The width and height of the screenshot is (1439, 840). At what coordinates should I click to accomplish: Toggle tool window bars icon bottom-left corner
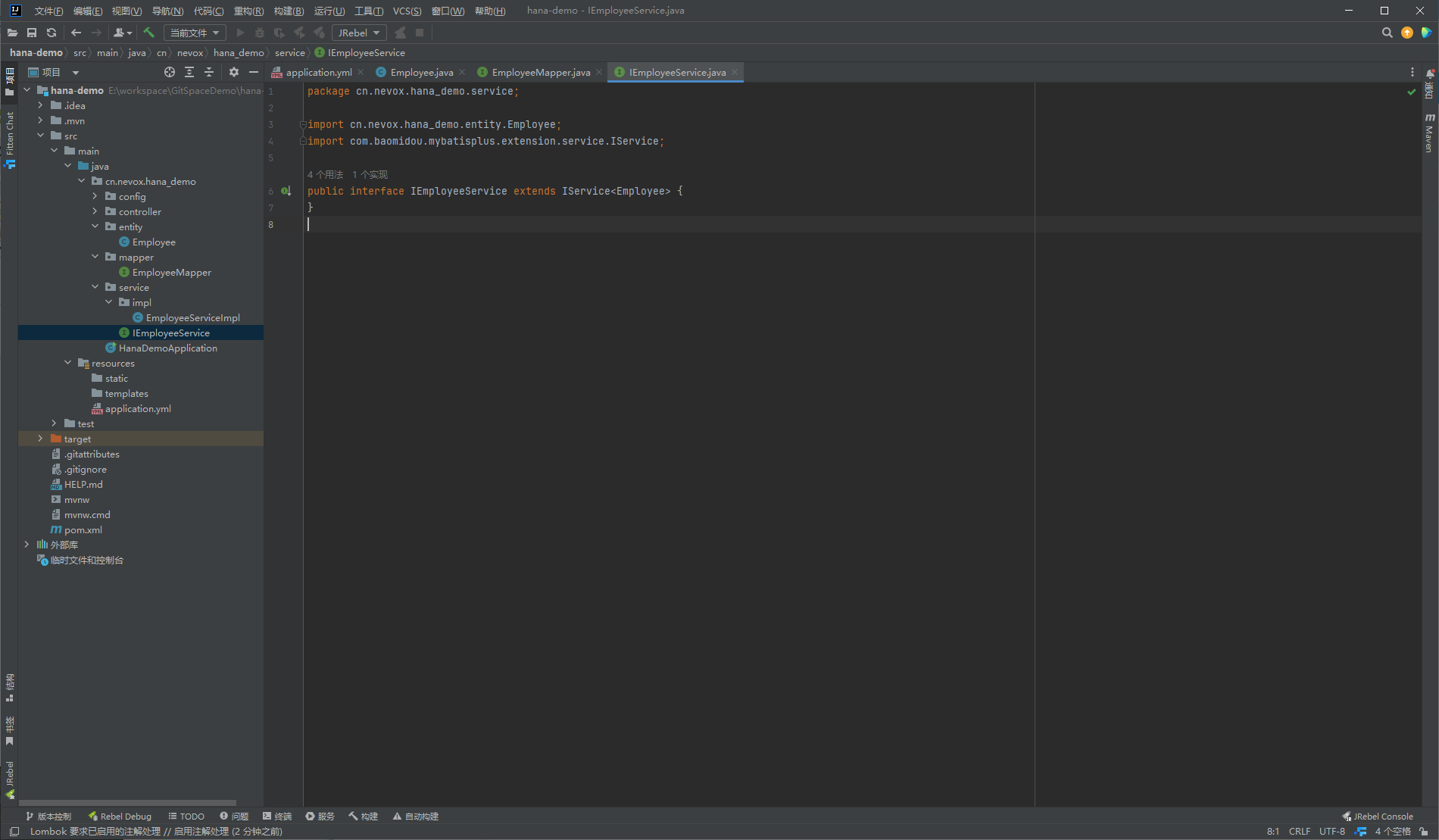pyautogui.click(x=14, y=831)
